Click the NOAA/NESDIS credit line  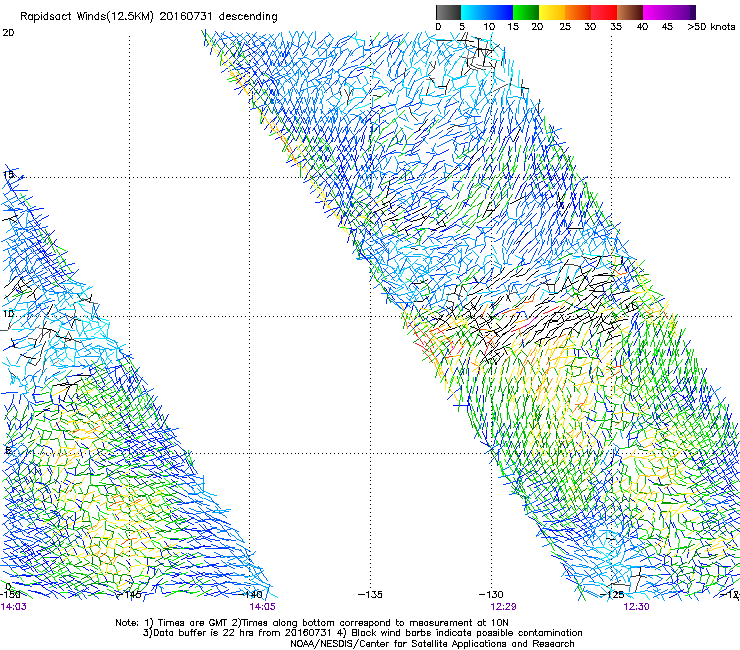tap(432, 644)
